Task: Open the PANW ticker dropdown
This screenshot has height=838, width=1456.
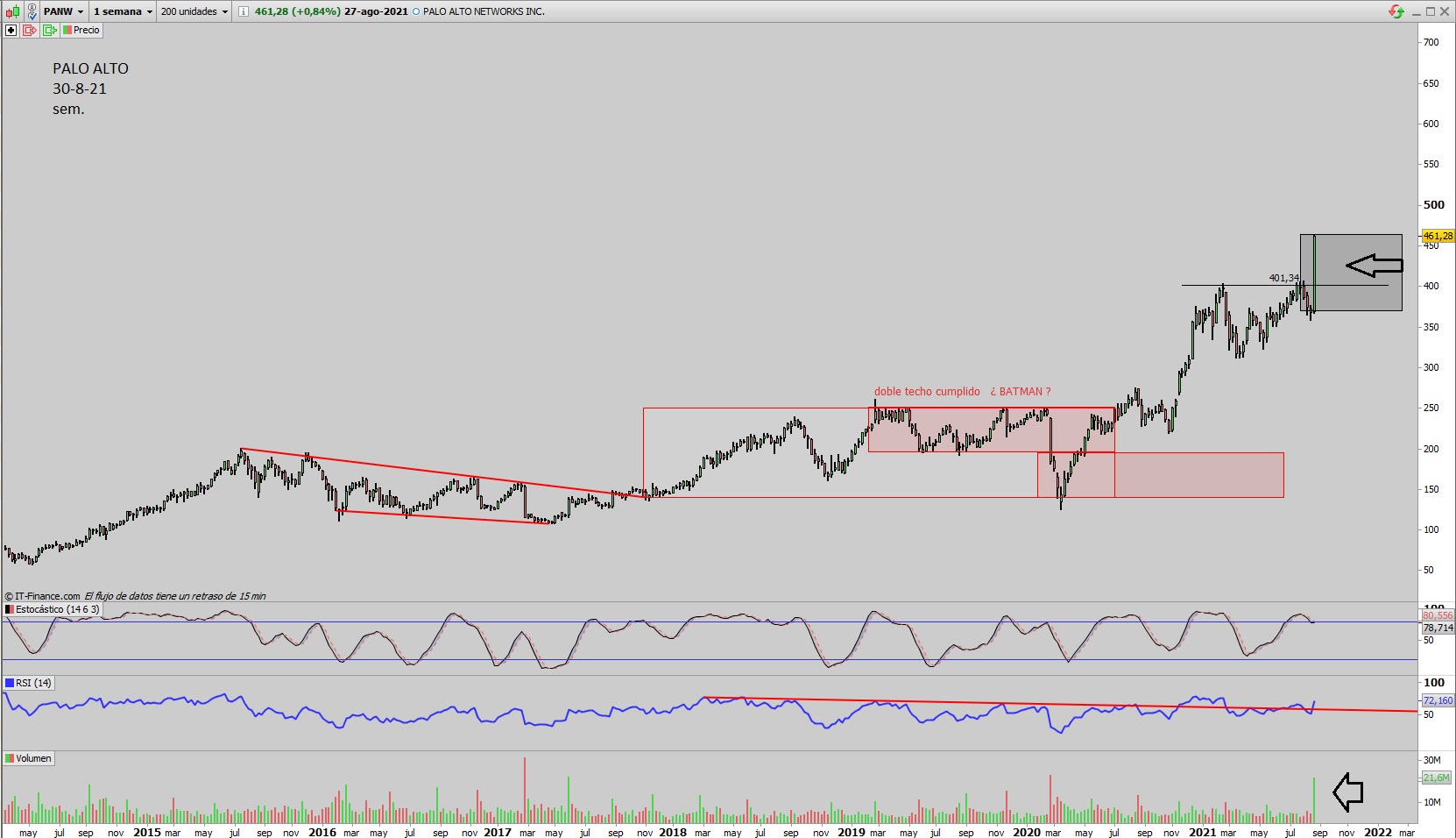Action: click(x=64, y=11)
